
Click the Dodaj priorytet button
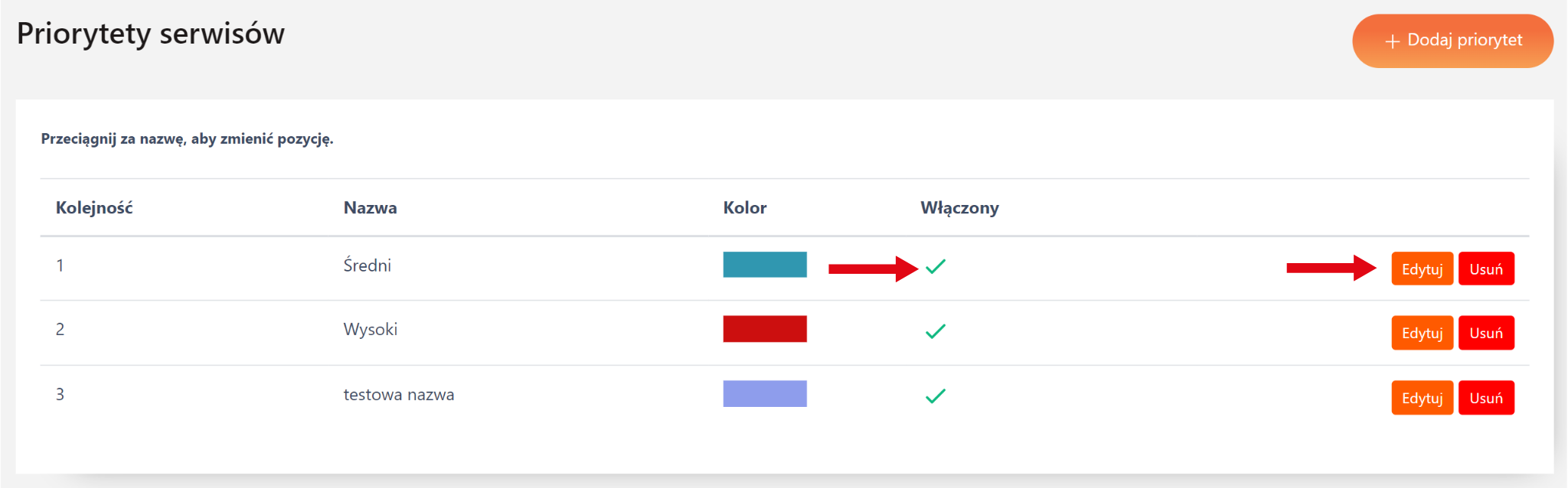(1452, 41)
